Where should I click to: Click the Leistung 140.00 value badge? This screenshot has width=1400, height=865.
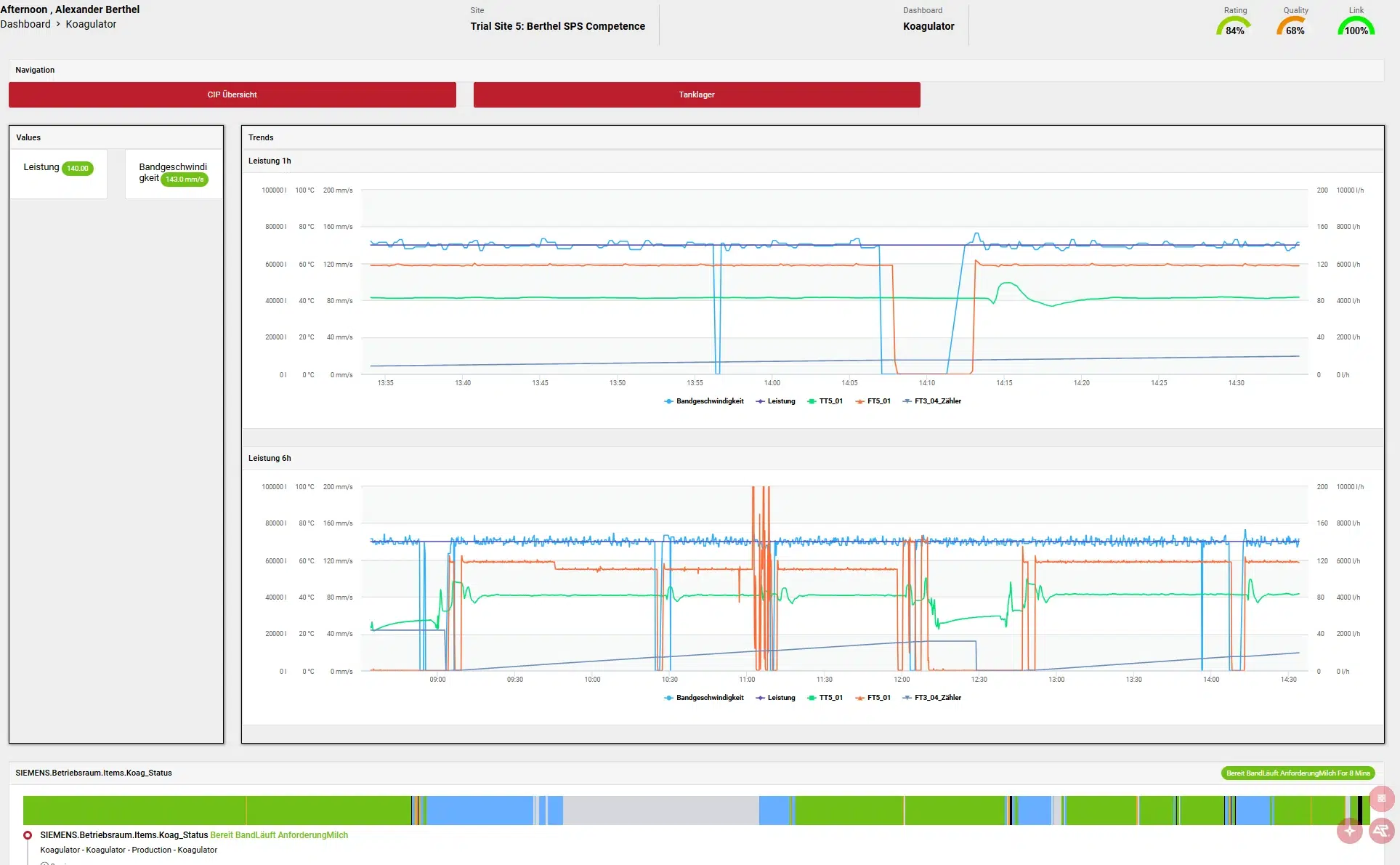point(78,169)
